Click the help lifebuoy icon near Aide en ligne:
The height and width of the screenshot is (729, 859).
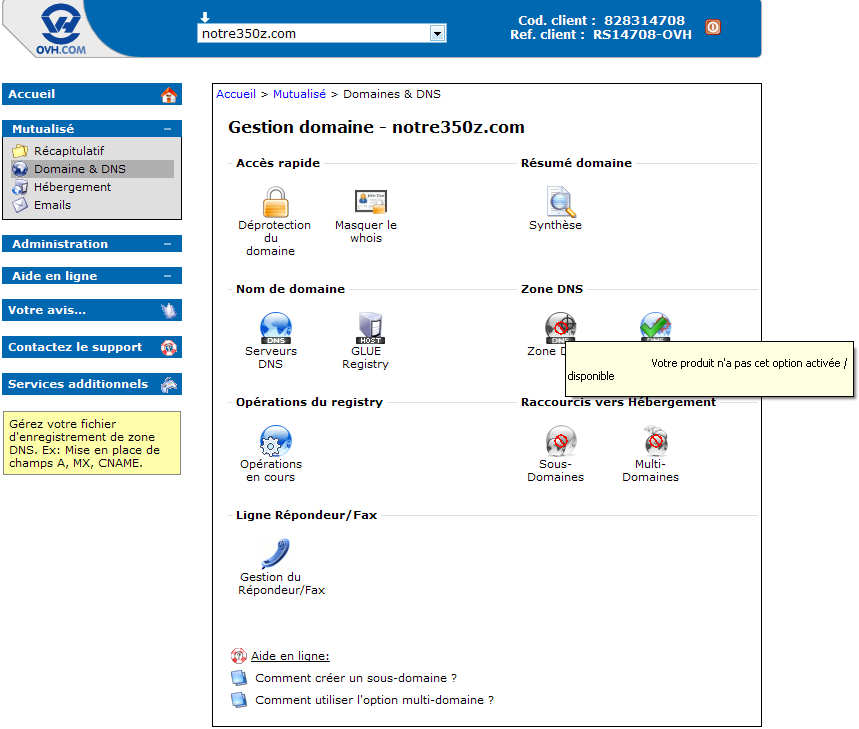(x=238, y=656)
